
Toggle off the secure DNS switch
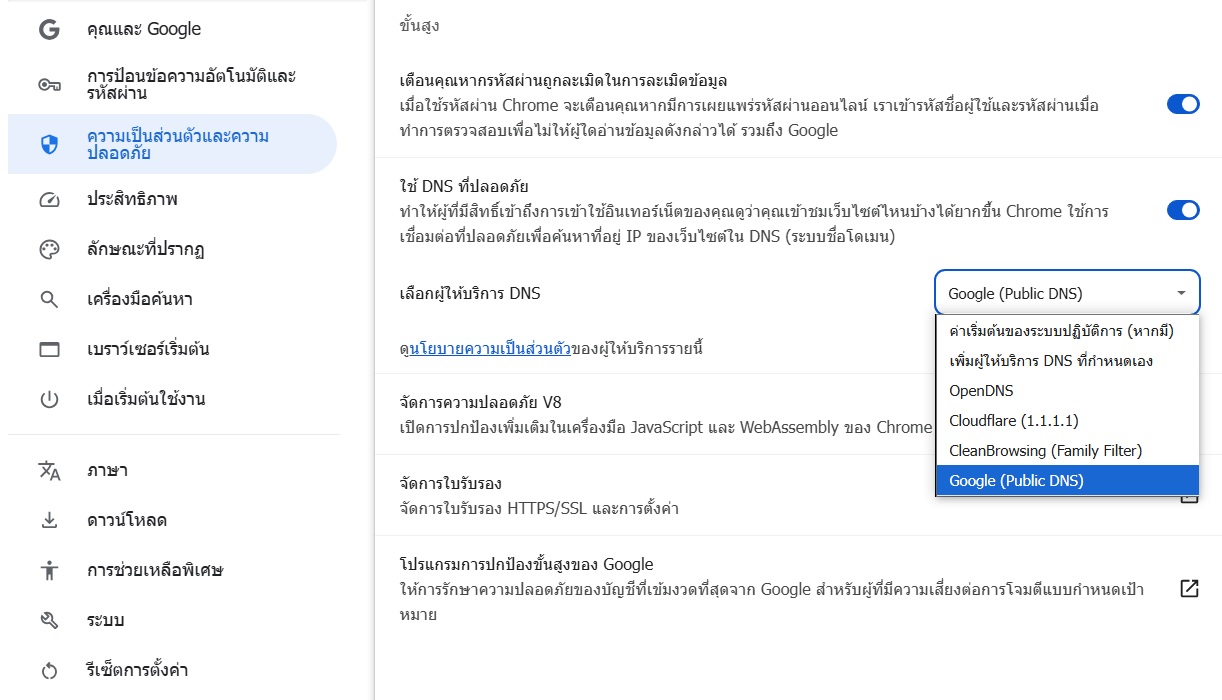[x=1183, y=210]
